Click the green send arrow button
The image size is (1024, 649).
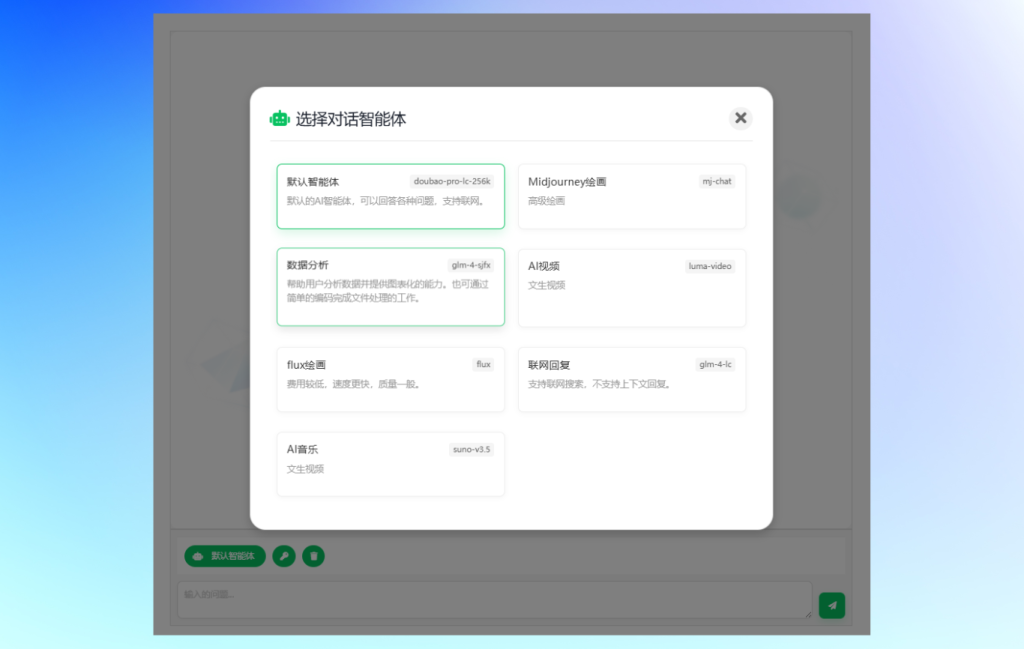tap(831, 605)
